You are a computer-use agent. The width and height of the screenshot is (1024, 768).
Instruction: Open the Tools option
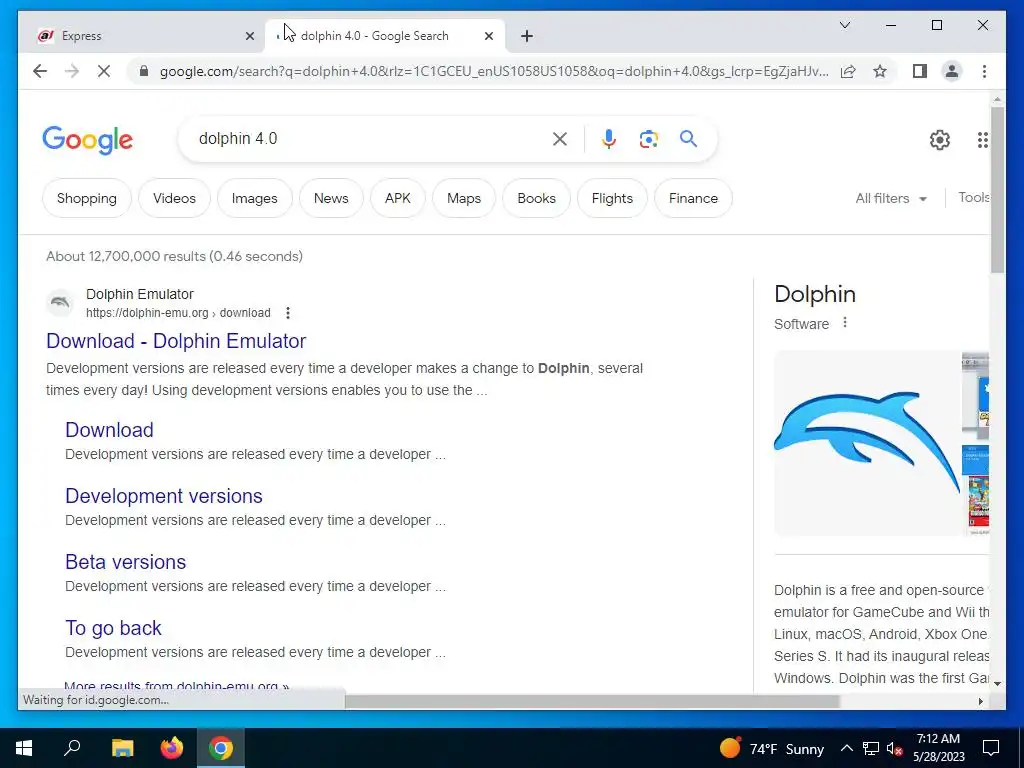(x=974, y=197)
